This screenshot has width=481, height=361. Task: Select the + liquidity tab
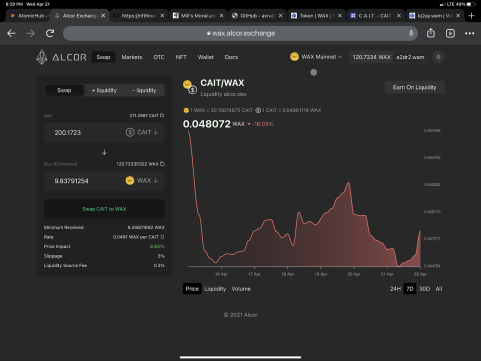point(104,90)
